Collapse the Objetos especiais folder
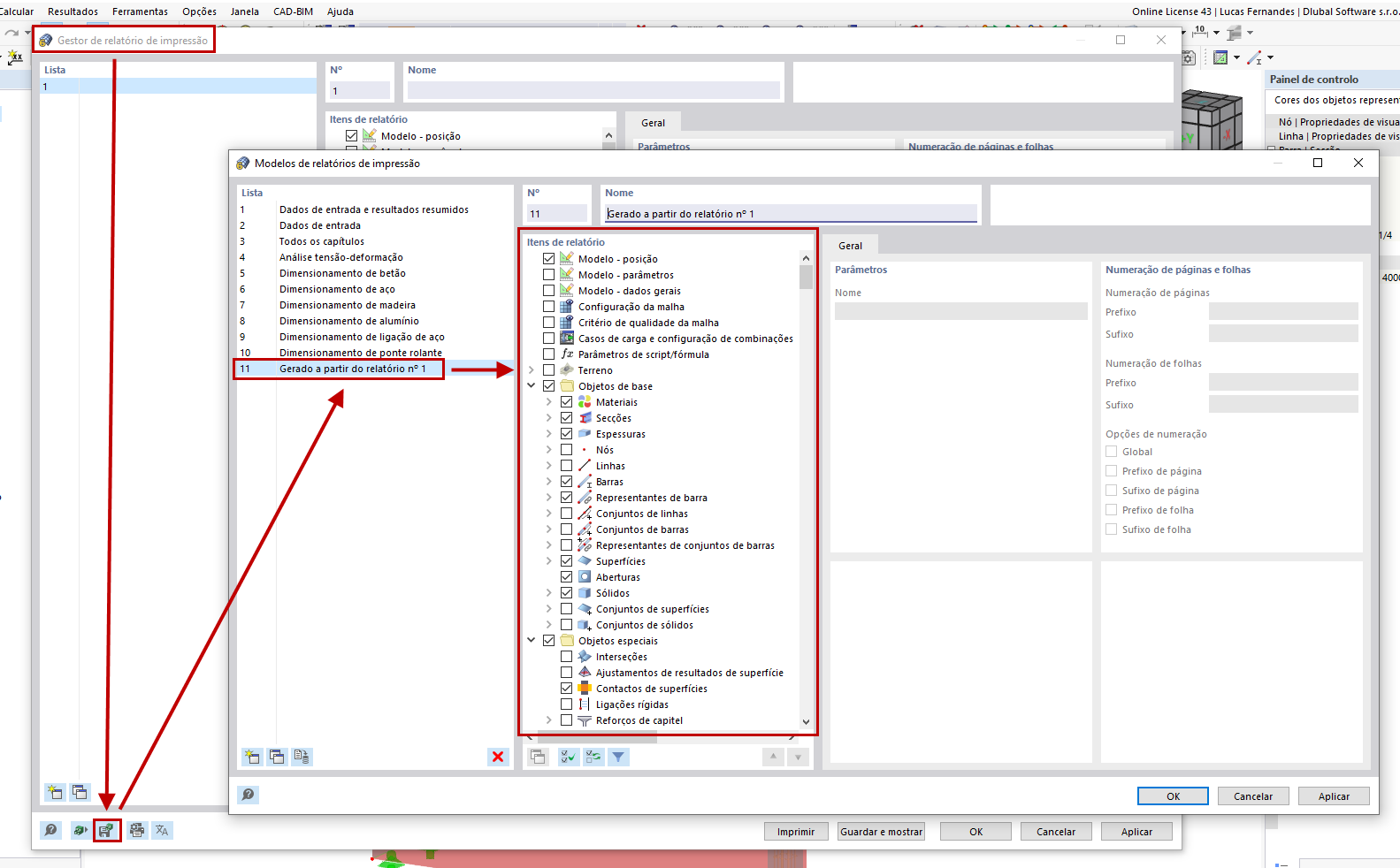 (x=532, y=641)
